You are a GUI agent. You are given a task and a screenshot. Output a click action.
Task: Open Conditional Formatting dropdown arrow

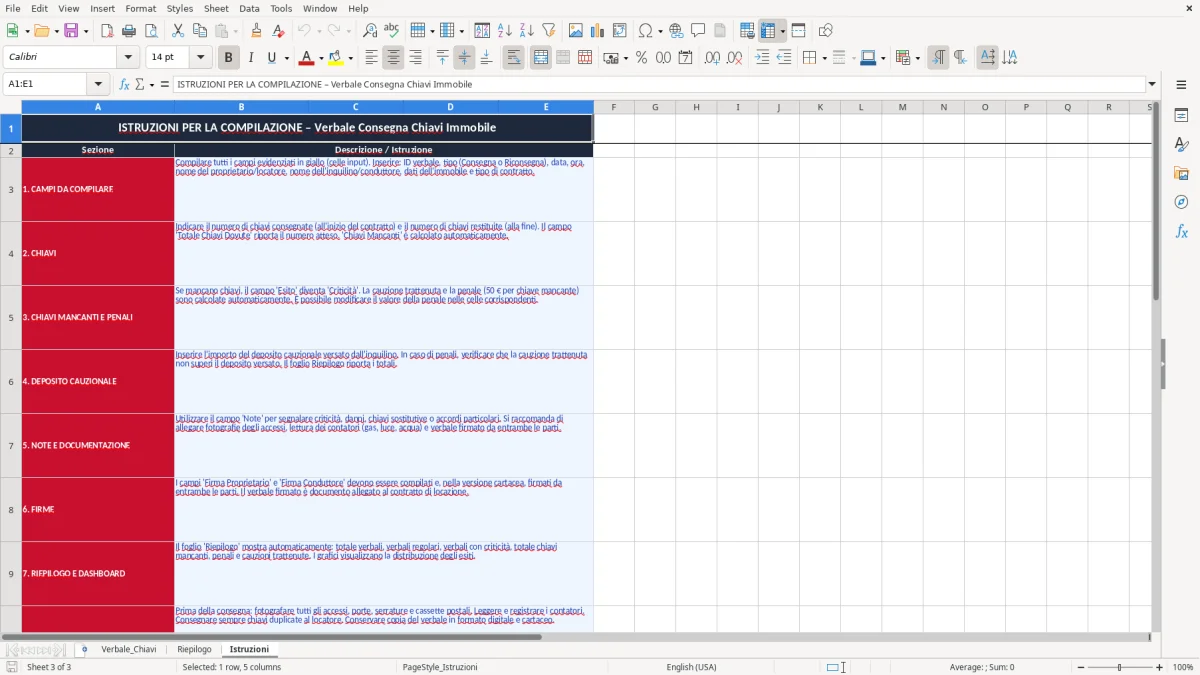click(x=917, y=58)
